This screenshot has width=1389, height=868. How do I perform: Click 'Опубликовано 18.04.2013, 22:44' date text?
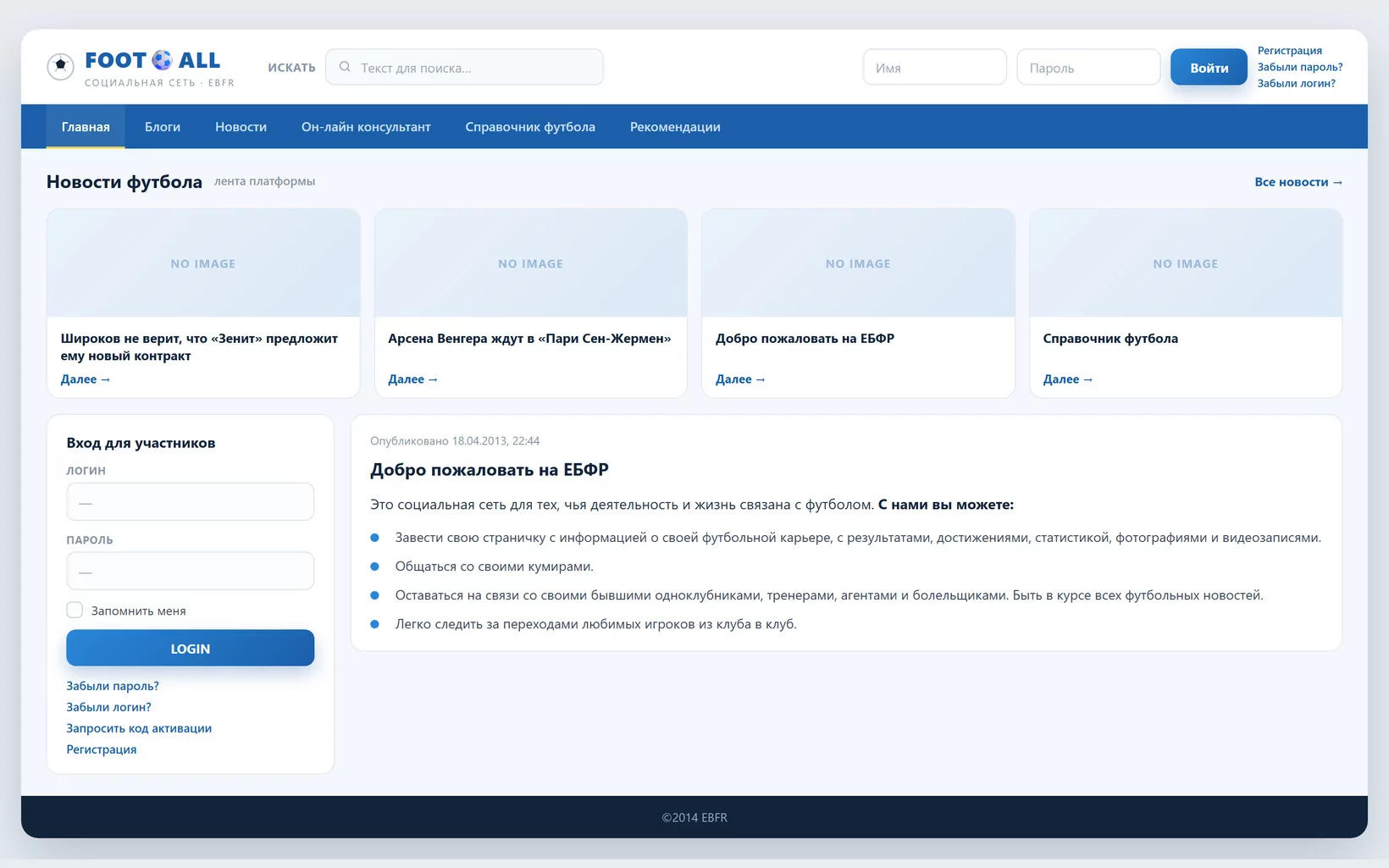tap(455, 441)
